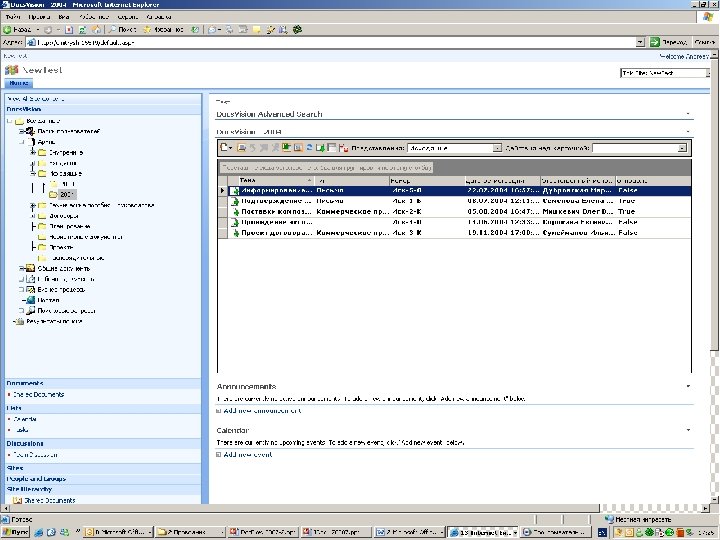The image size is (720, 540).
Task: Open the Файл menu
Action: (x=13, y=17)
